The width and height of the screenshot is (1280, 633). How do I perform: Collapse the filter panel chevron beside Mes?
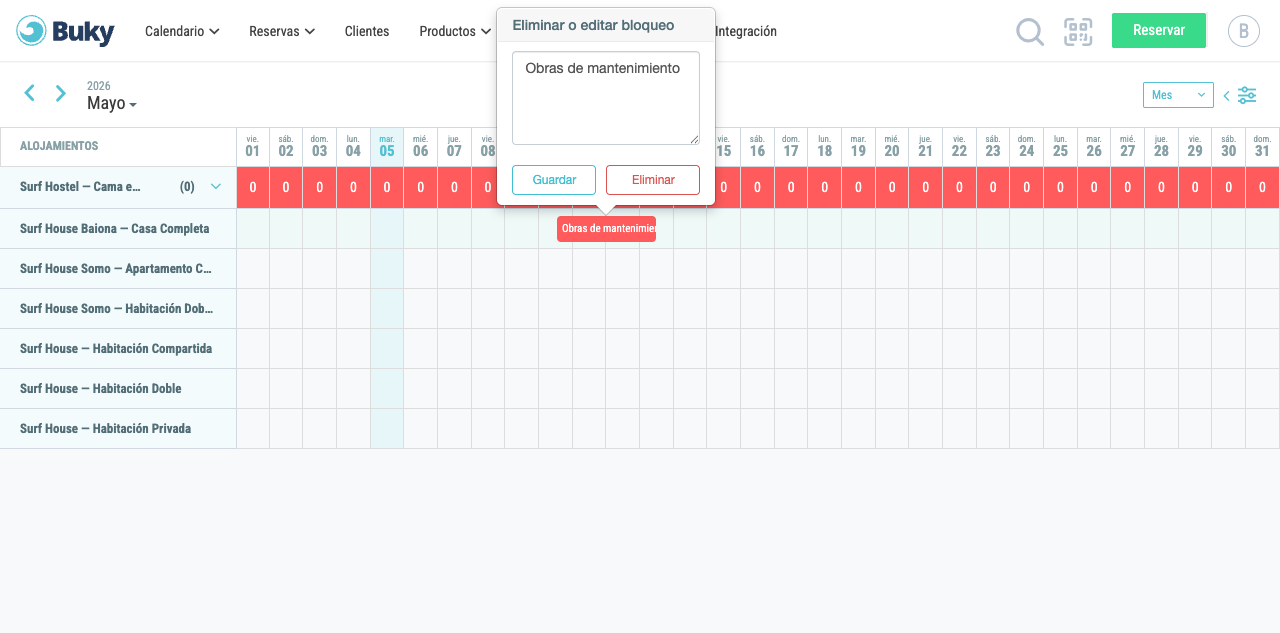click(x=1226, y=96)
